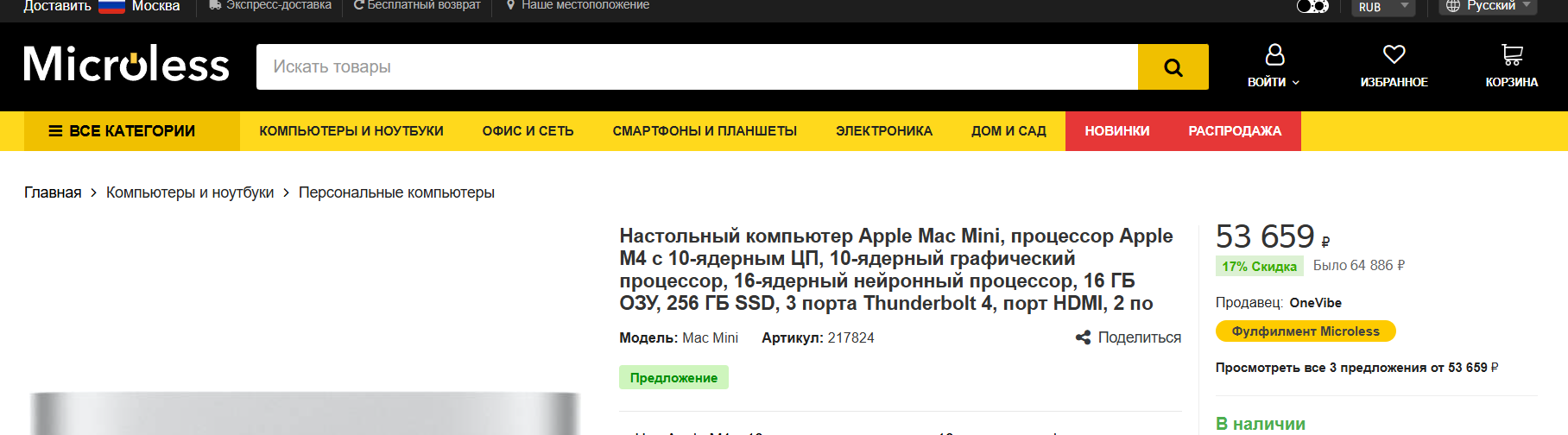Toggle the dark mode switch in top bar
Viewport: 1568px width, 435px height.
(x=1312, y=6)
